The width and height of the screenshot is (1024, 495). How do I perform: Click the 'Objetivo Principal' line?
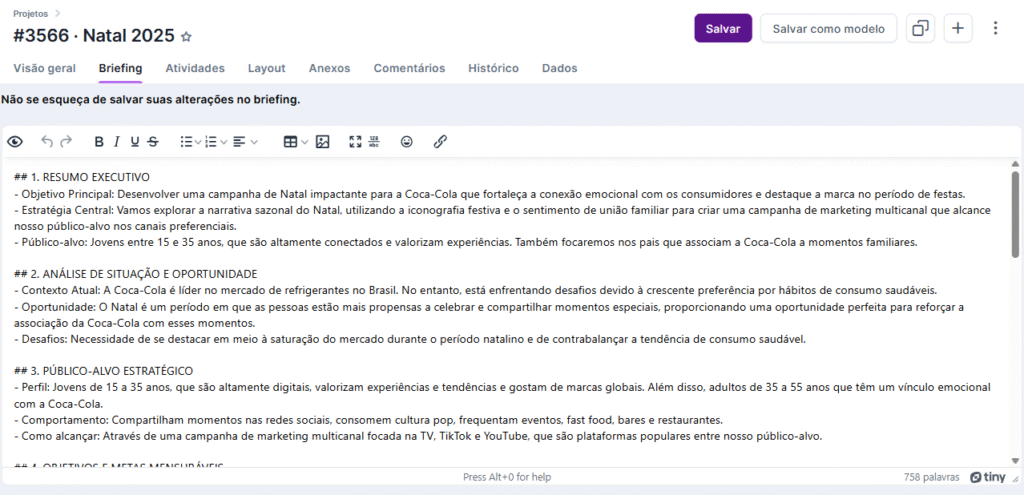pos(490,194)
